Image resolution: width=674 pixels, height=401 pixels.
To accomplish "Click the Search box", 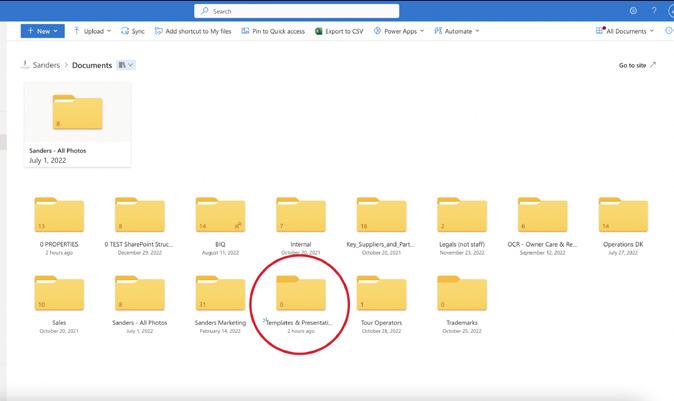I will [x=297, y=11].
